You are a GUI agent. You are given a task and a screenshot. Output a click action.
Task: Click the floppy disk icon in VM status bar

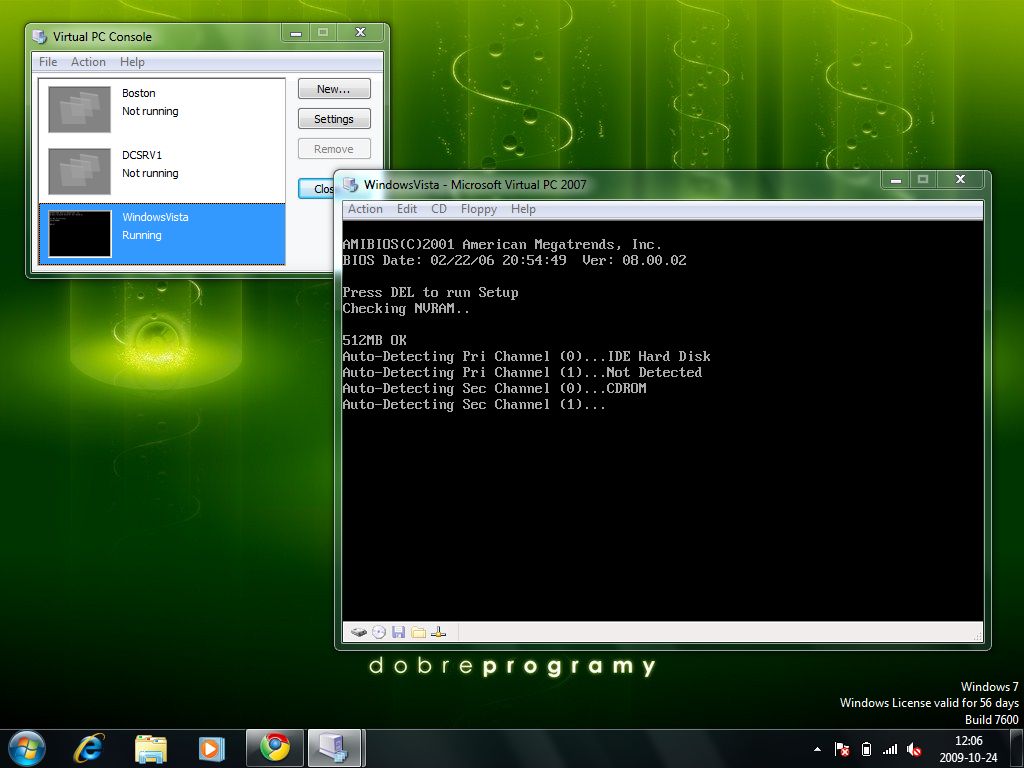pos(398,632)
